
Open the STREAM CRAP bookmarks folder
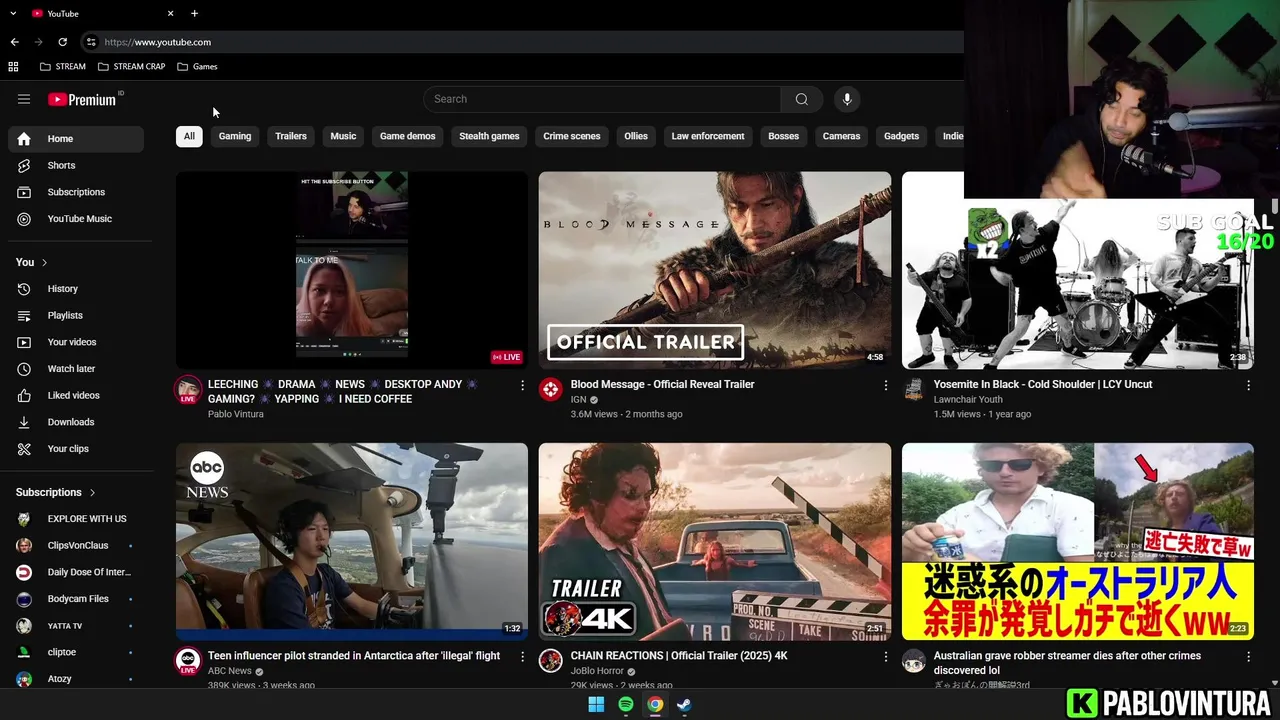[x=132, y=67]
